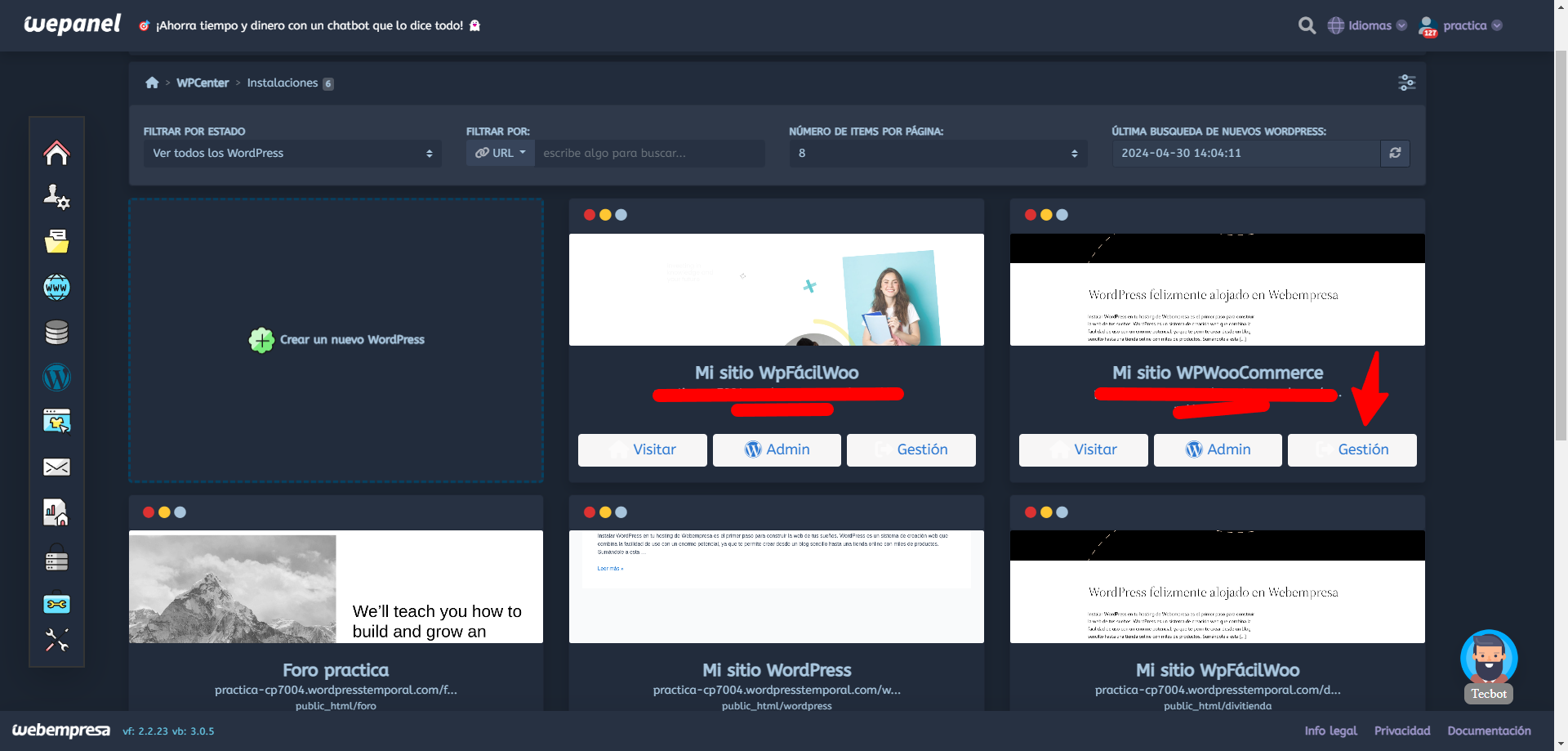Open the Idiomas language dropdown
Image resolution: width=1568 pixels, height=751 pixels.
1367,25
